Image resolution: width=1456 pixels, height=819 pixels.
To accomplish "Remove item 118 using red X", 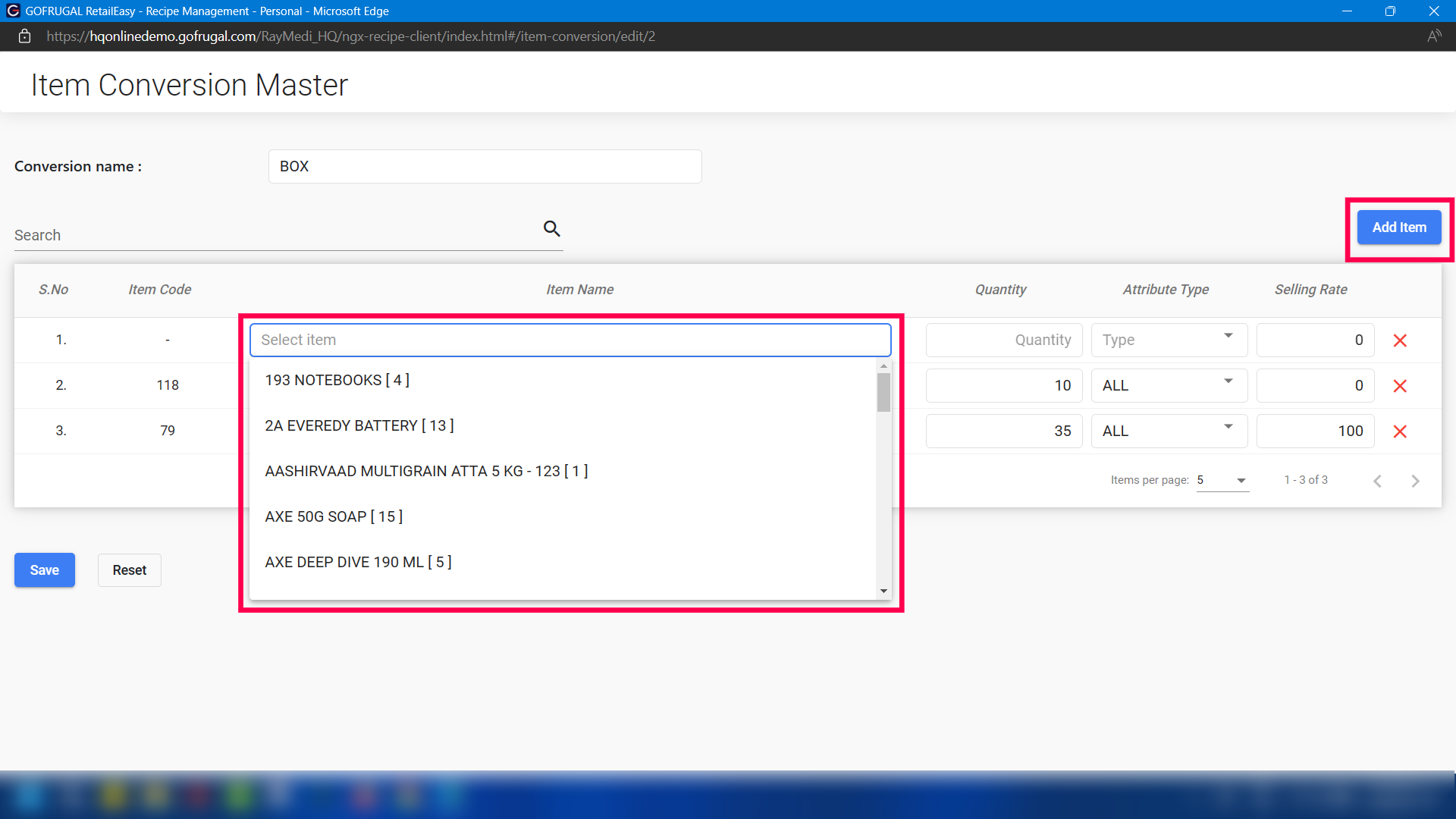I will 1400,386.
